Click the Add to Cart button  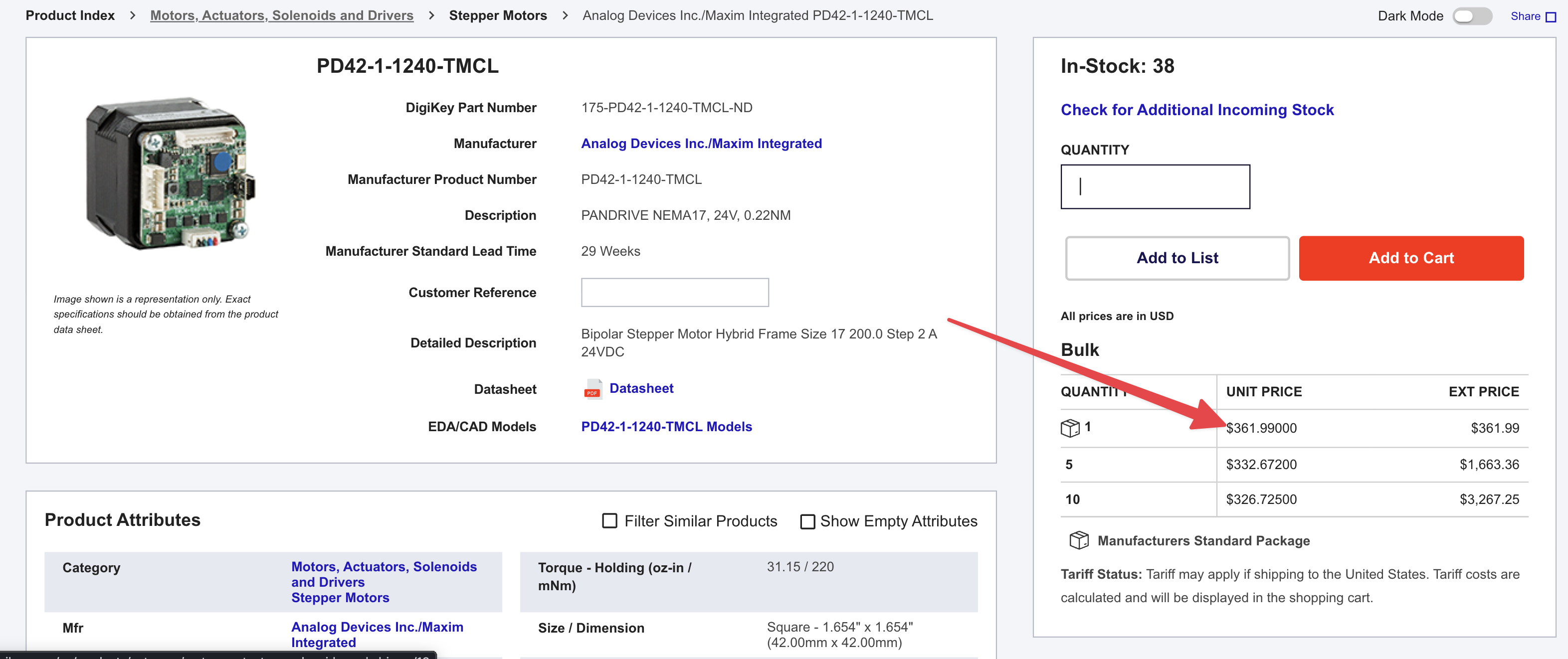pos(1411,258)
